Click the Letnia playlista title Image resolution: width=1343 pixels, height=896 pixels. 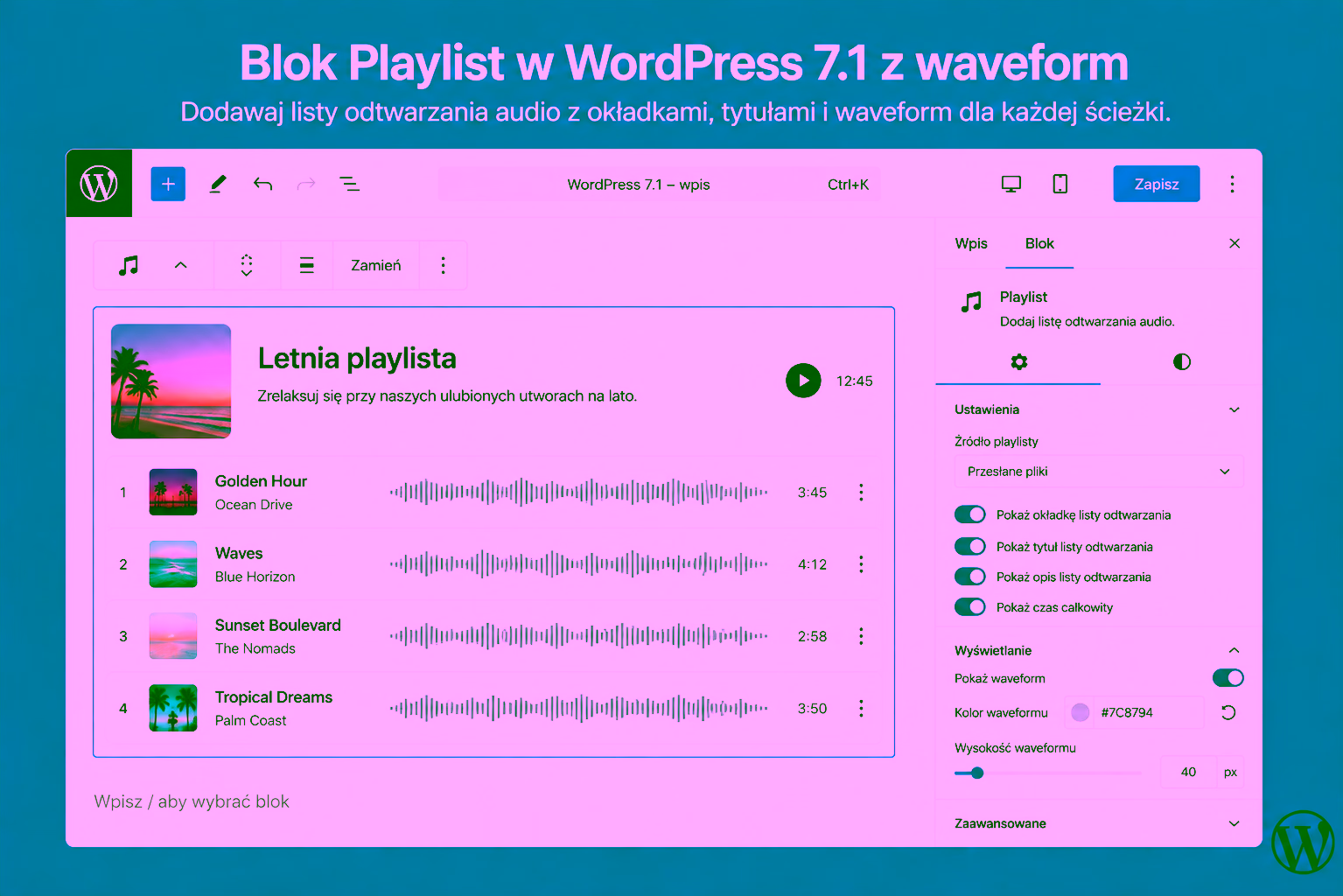tap(357, 358)
